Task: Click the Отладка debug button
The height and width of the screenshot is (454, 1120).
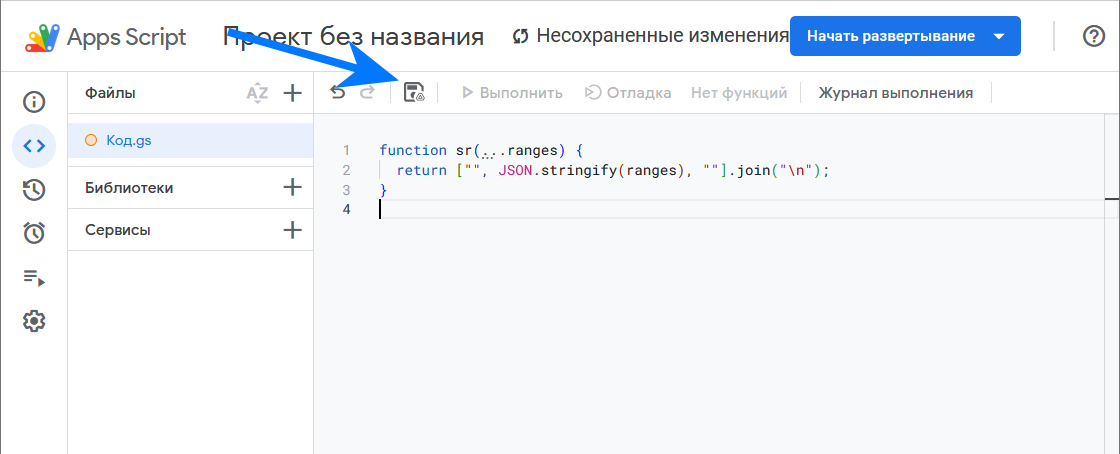Action: click(x=628, y=93)
